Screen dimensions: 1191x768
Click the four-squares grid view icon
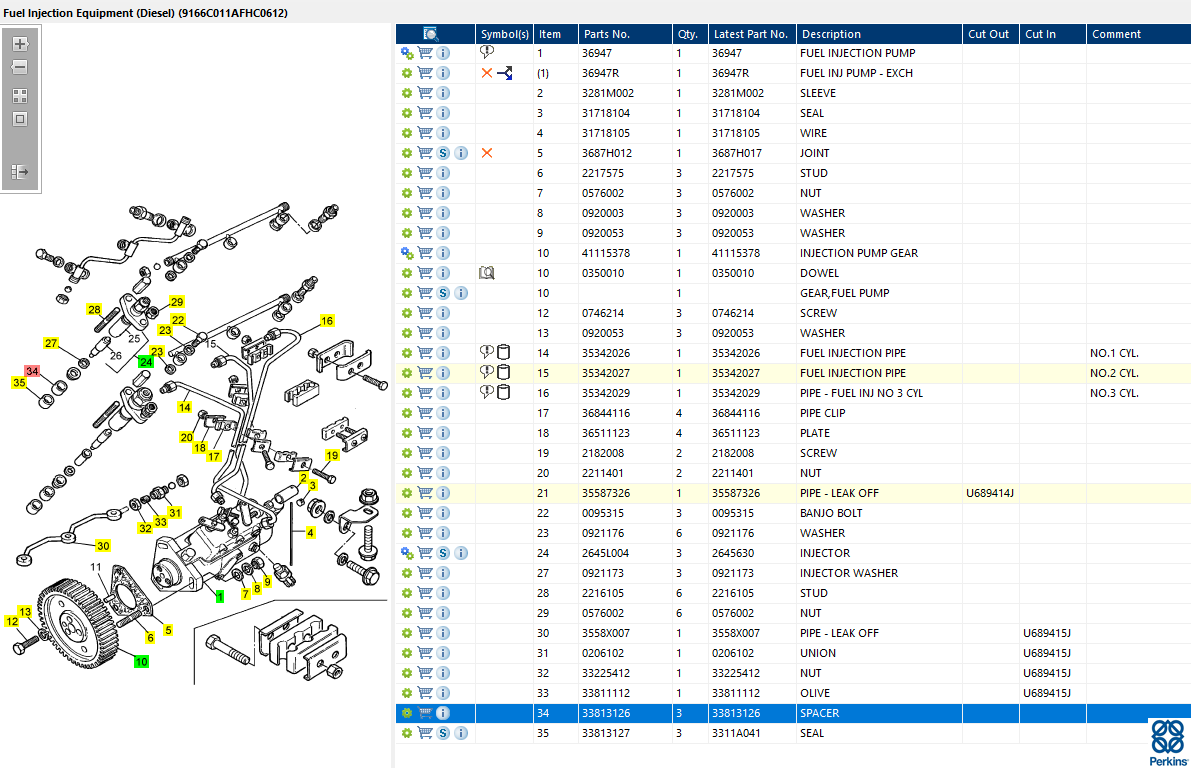pyautogui.click(x=20, y=96)
